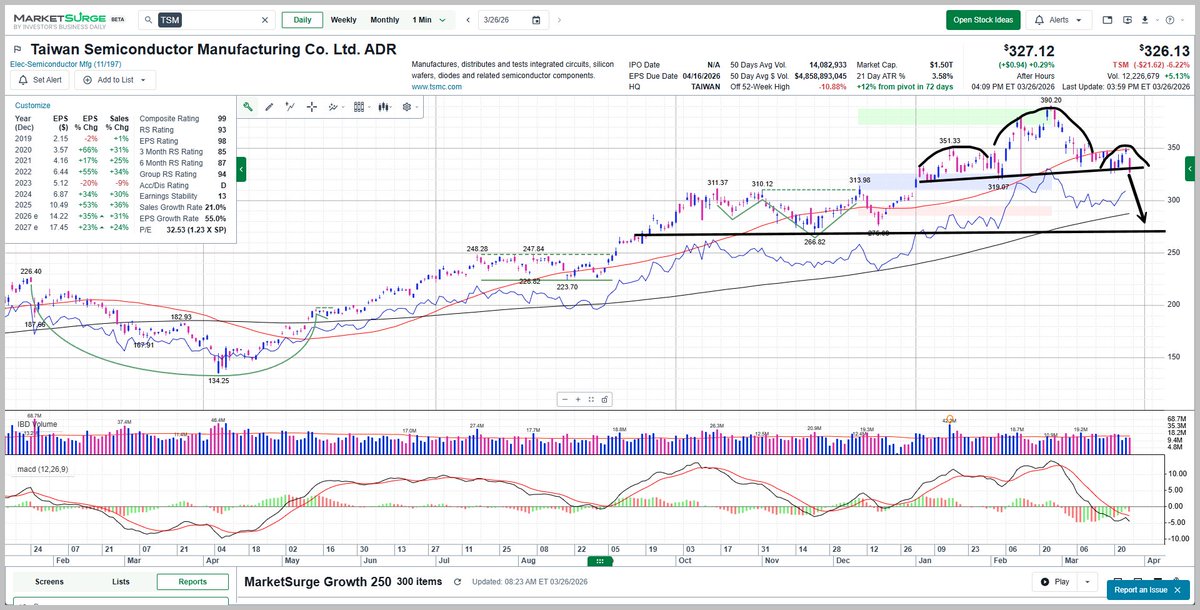Select the wrench pattern-recognition tool

247,106
